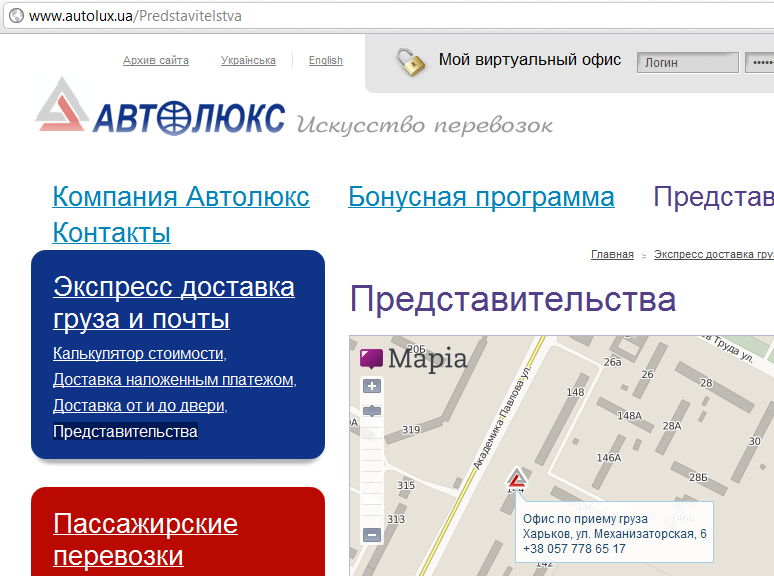
Task: Open Компания Автолюкс menu item
Action: (181, 196)
